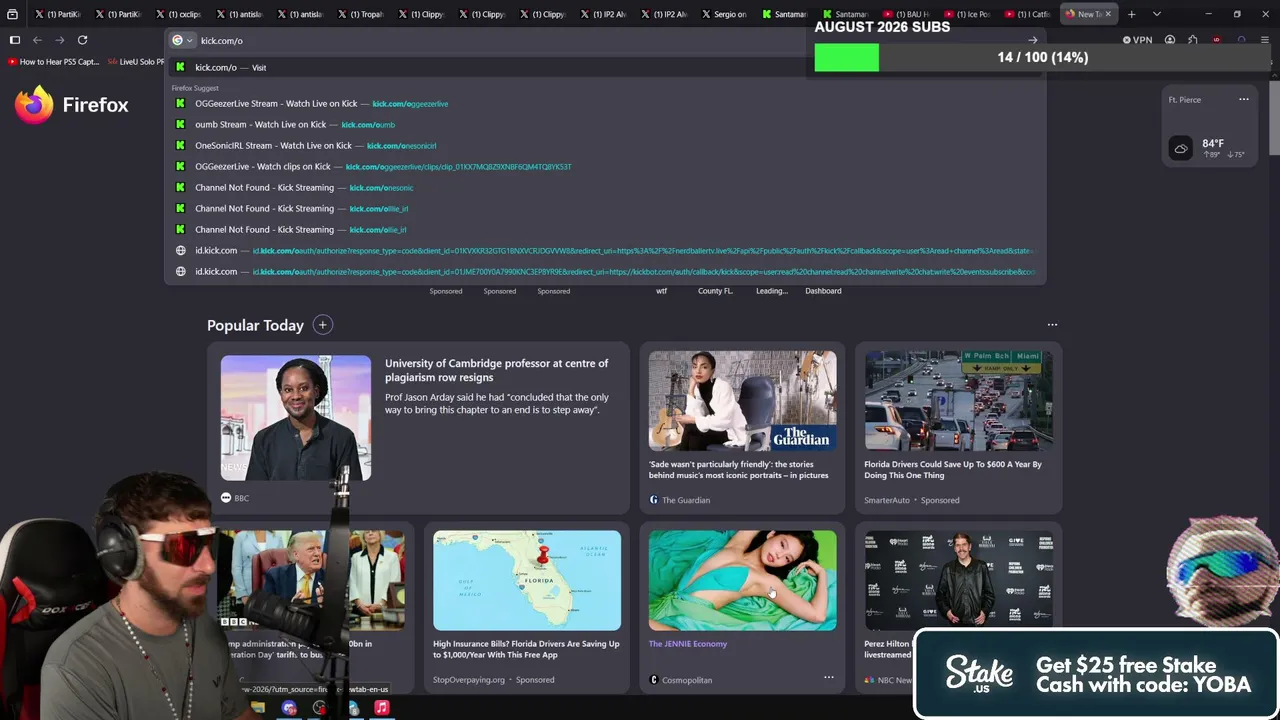Open the 'wtf' shortcut tile
The height and width of the screenshot is (720, 1280).
[x=661, y=291]
